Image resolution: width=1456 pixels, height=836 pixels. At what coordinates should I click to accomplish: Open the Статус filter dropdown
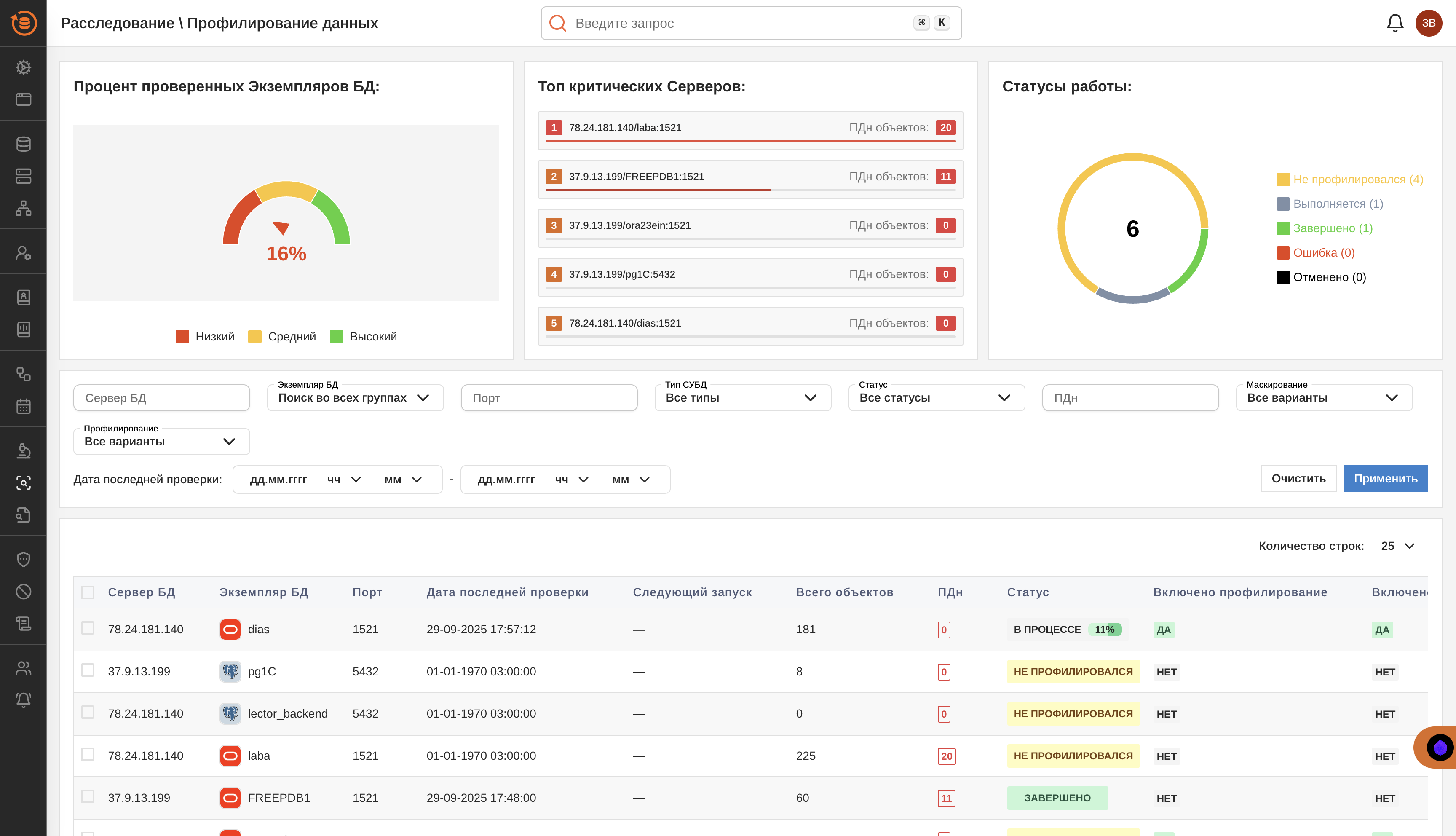point(936,398)
